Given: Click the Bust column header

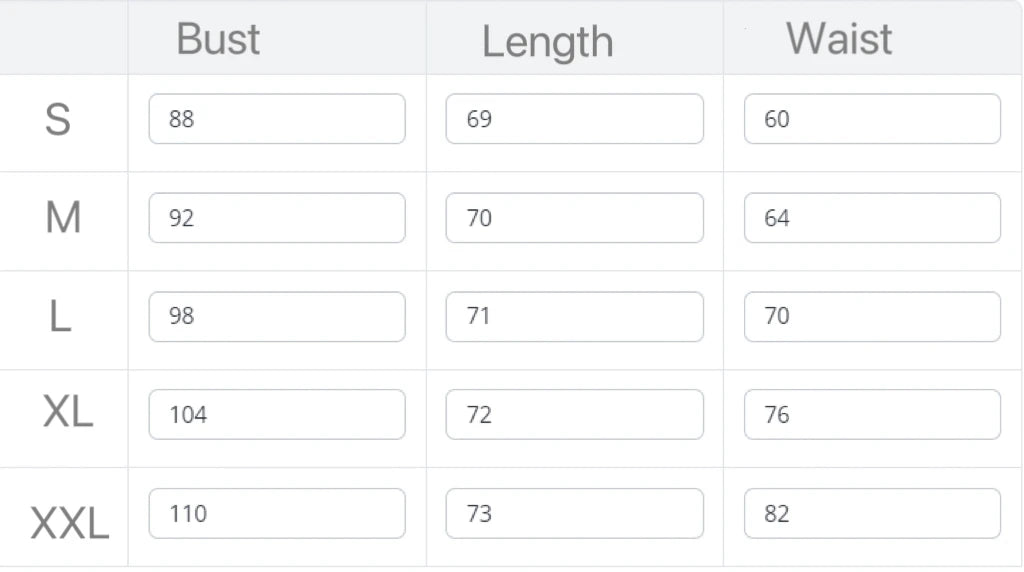Looking at the screenshot, I should (x=218, y=39).
